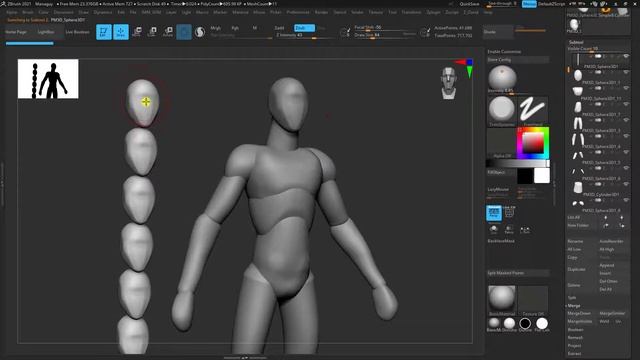640x360 pixels.
Task: Toggle visibility eye of PM3D_Sphere3D1_3
Action: (626, 120)
